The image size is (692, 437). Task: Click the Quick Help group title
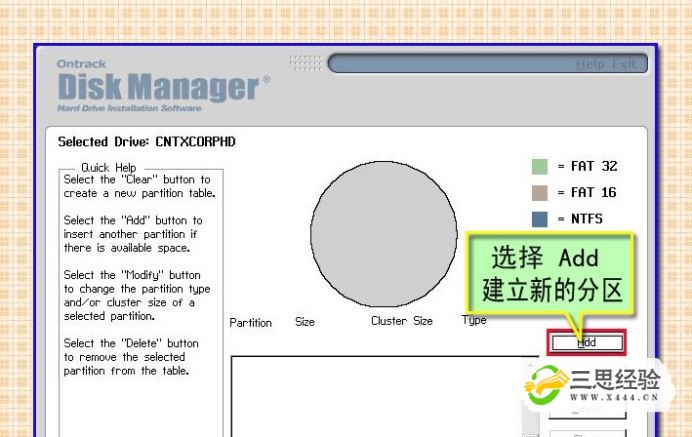click(x=109, y=168)
